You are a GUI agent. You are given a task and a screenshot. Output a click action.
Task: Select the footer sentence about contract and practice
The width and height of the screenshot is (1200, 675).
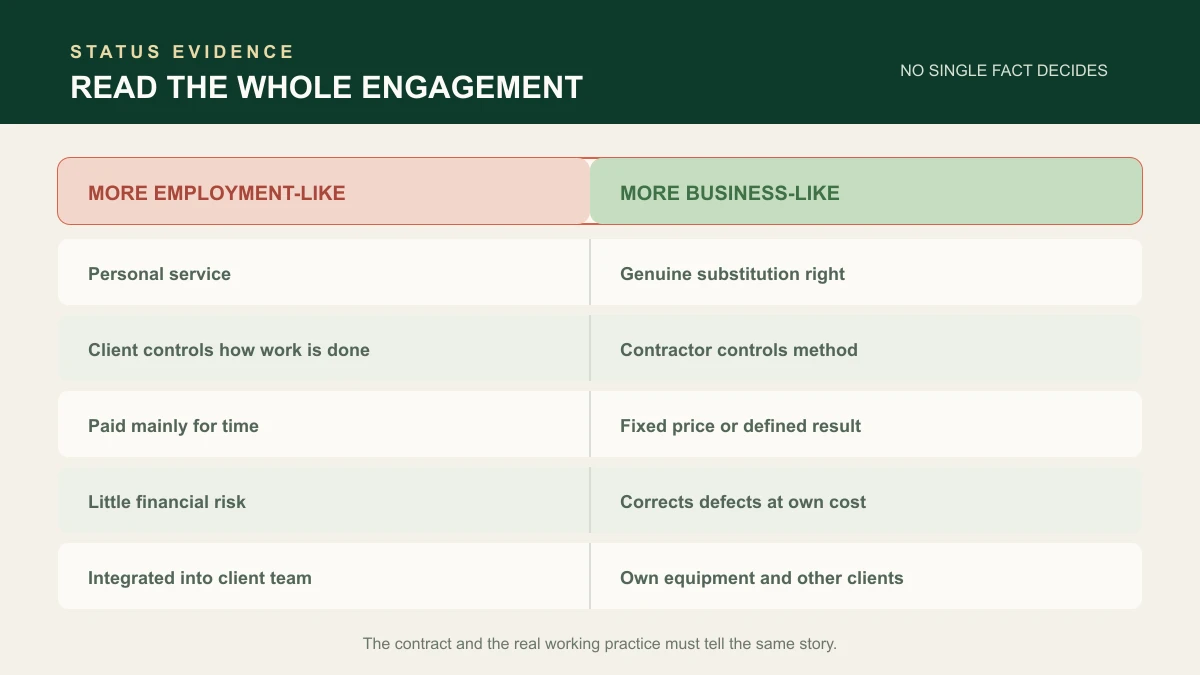(600, 644)
